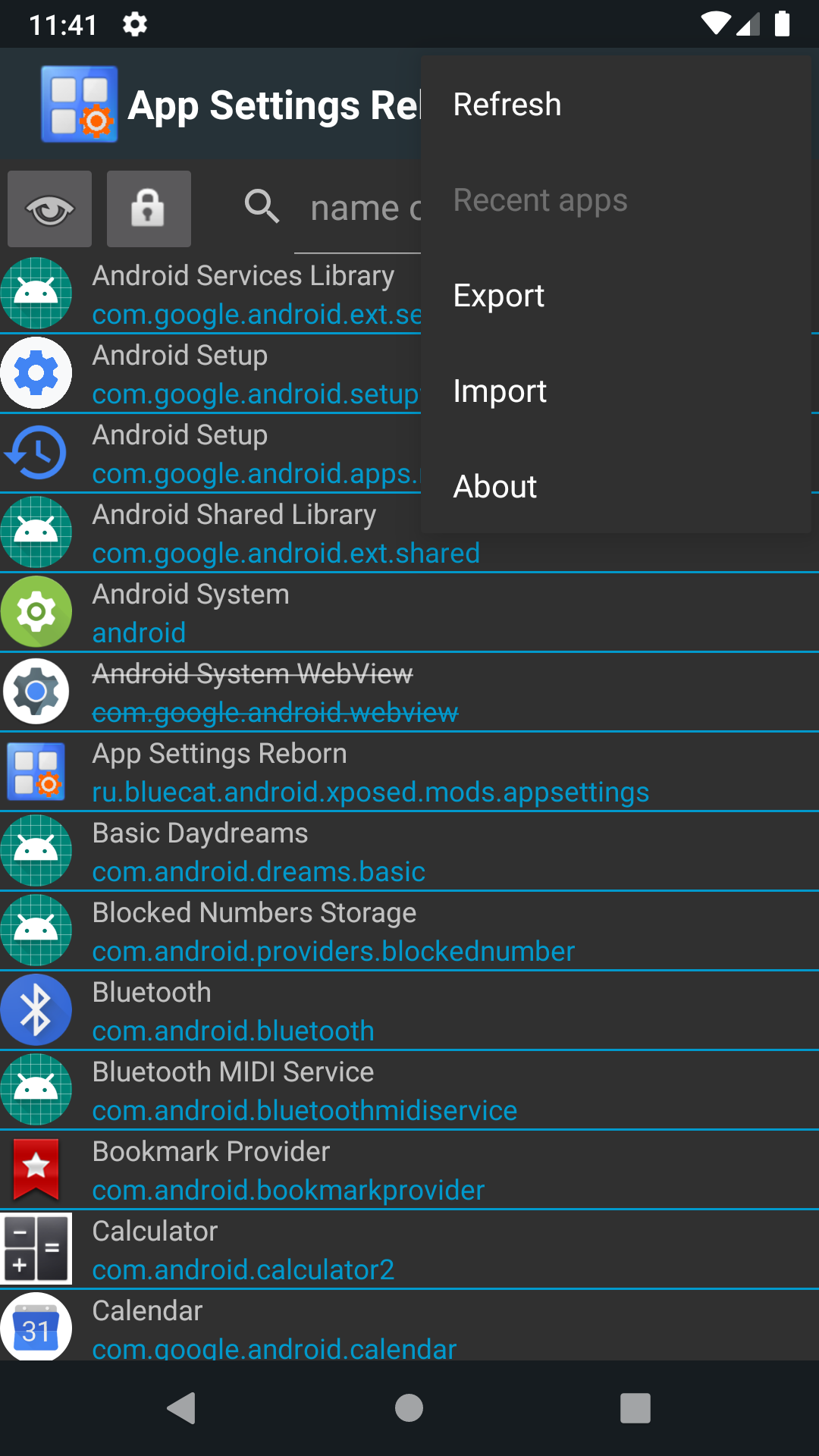This screenshot has height=1456, width=819.
Task: Tap the Android home navigation button
Action: 409,1408
